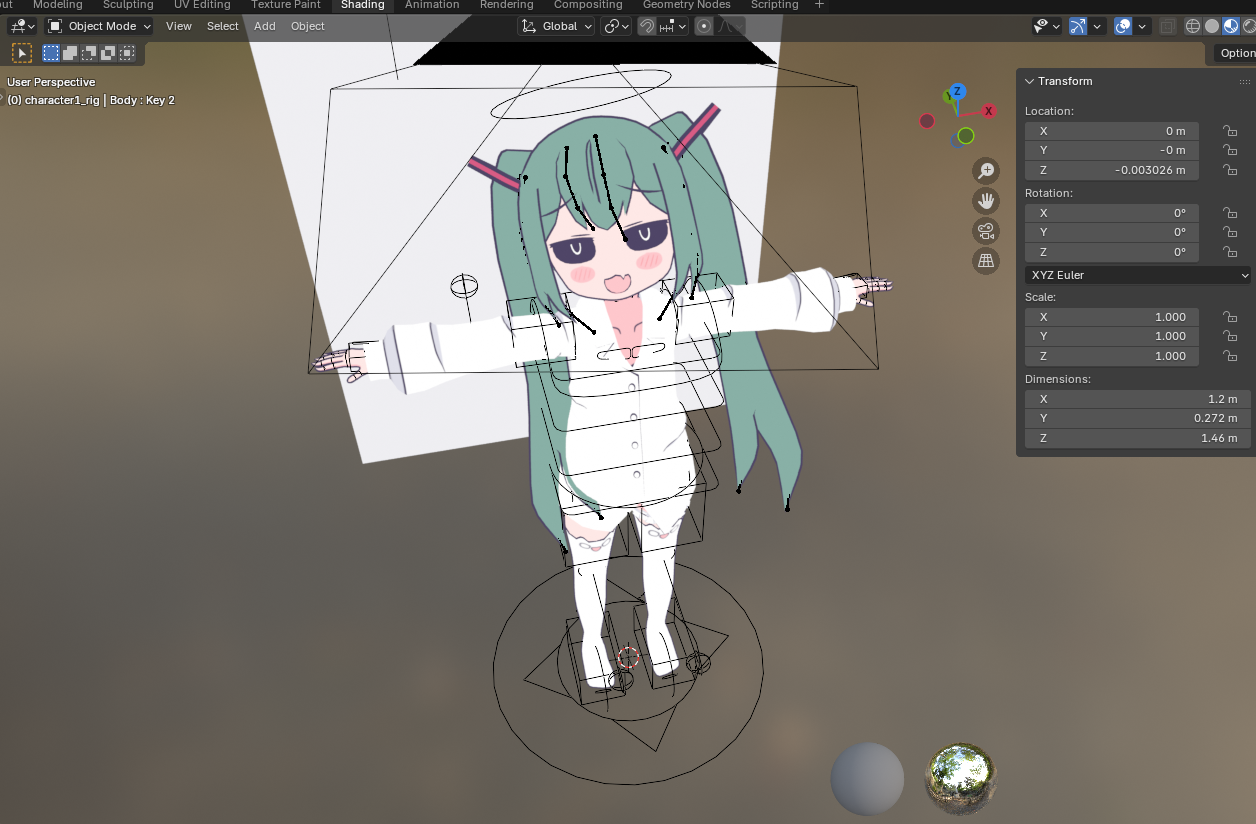This screenshot has height=824, width=1256.
Task: Toggle viewport overlays
Action: 1123,26
